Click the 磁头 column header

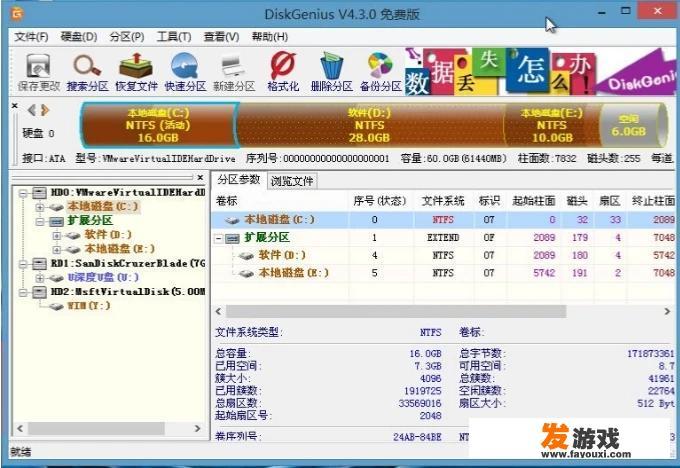click(577, 201)
